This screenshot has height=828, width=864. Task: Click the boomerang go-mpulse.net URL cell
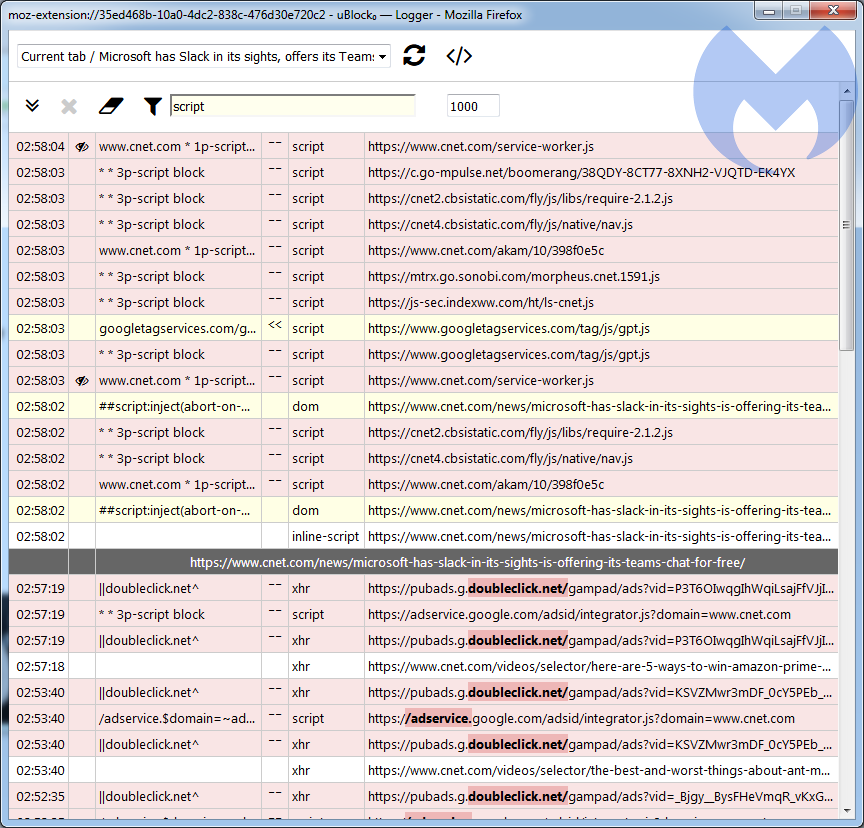click(x=601, y=172)
